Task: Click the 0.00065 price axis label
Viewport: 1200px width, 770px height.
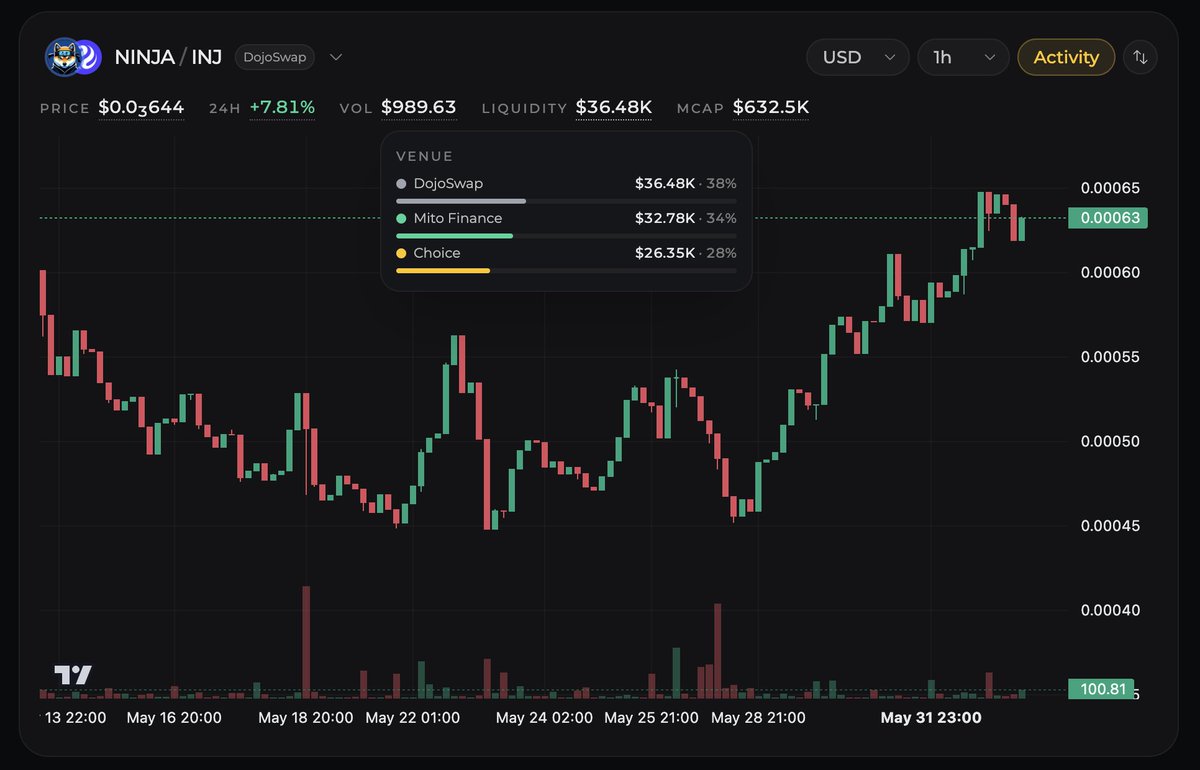Action: point(1110,188)
